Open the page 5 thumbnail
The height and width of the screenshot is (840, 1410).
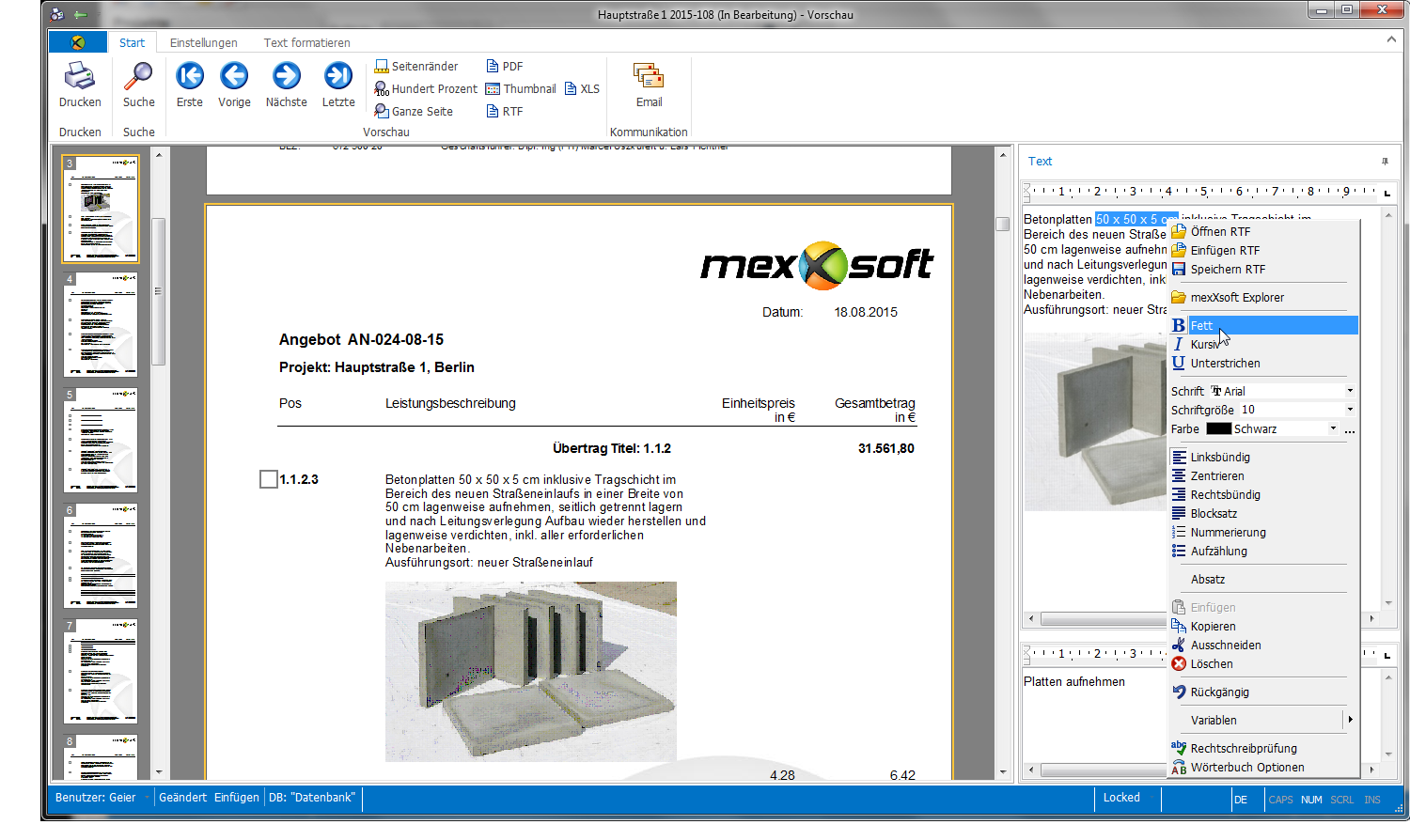pyautogui.click(x=101, y=440)
